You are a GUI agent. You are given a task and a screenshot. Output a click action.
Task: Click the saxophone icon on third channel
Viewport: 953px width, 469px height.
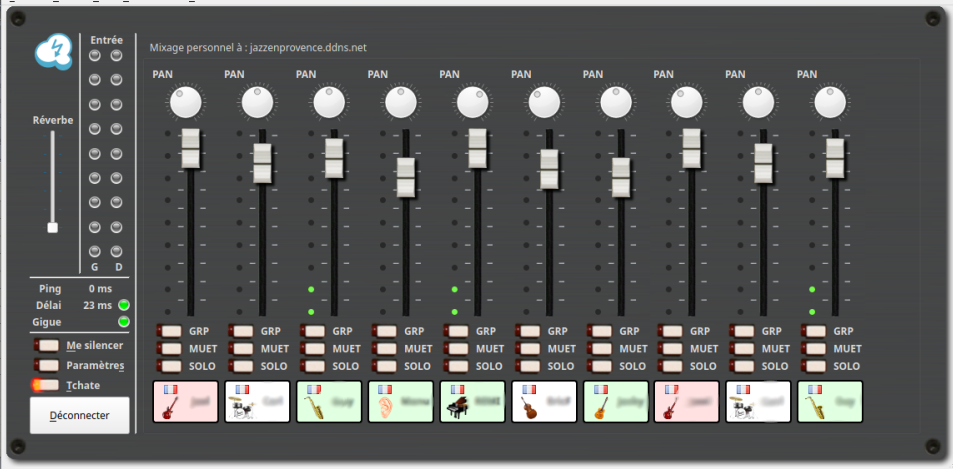(x=313, y=407)
